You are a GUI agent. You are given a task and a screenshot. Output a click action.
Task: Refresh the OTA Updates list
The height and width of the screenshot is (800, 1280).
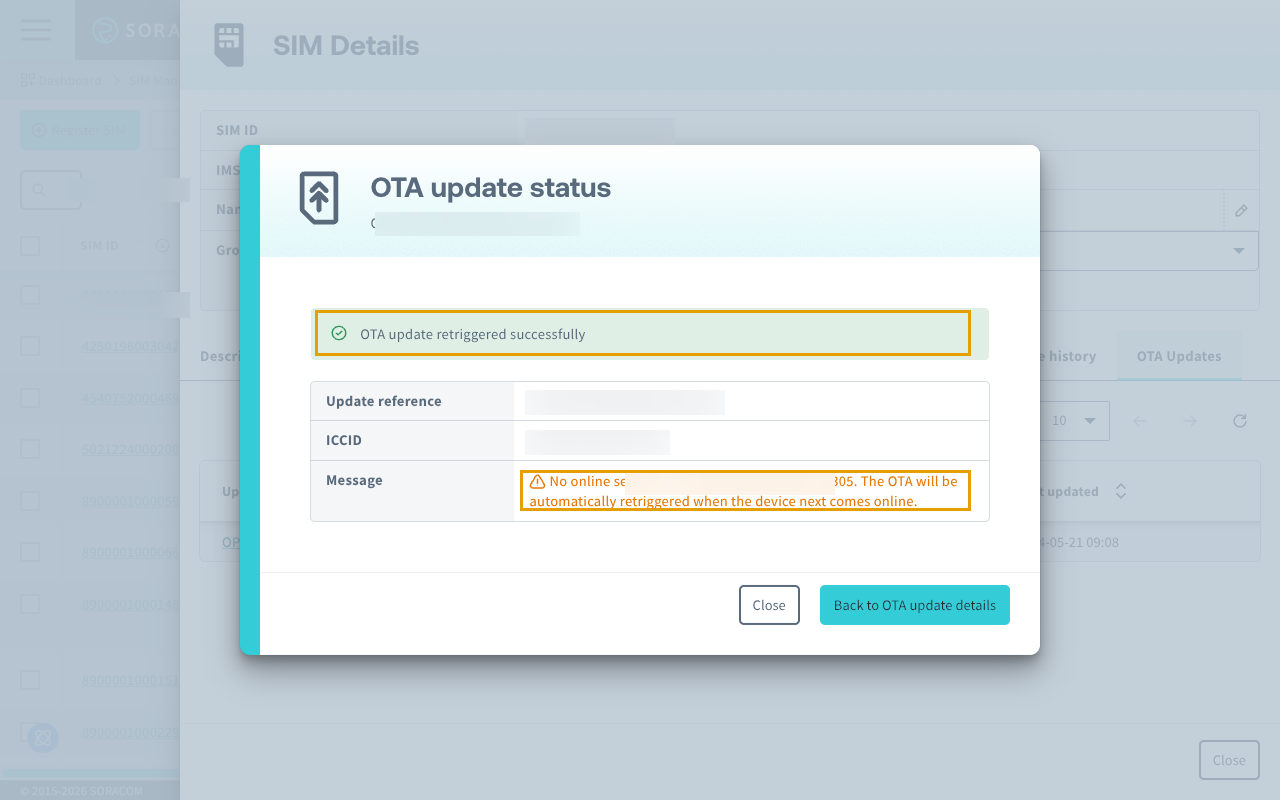point(1239,421)
